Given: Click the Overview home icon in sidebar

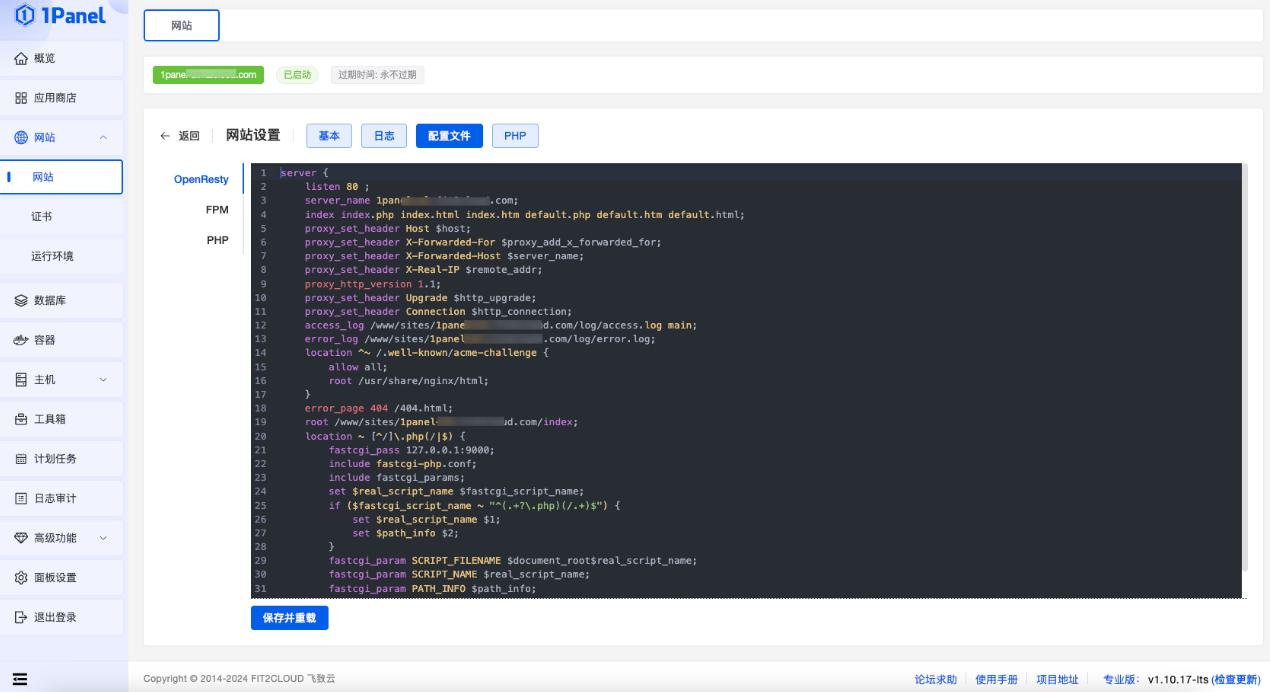Looking at the screenshot, I should point(21,59).
